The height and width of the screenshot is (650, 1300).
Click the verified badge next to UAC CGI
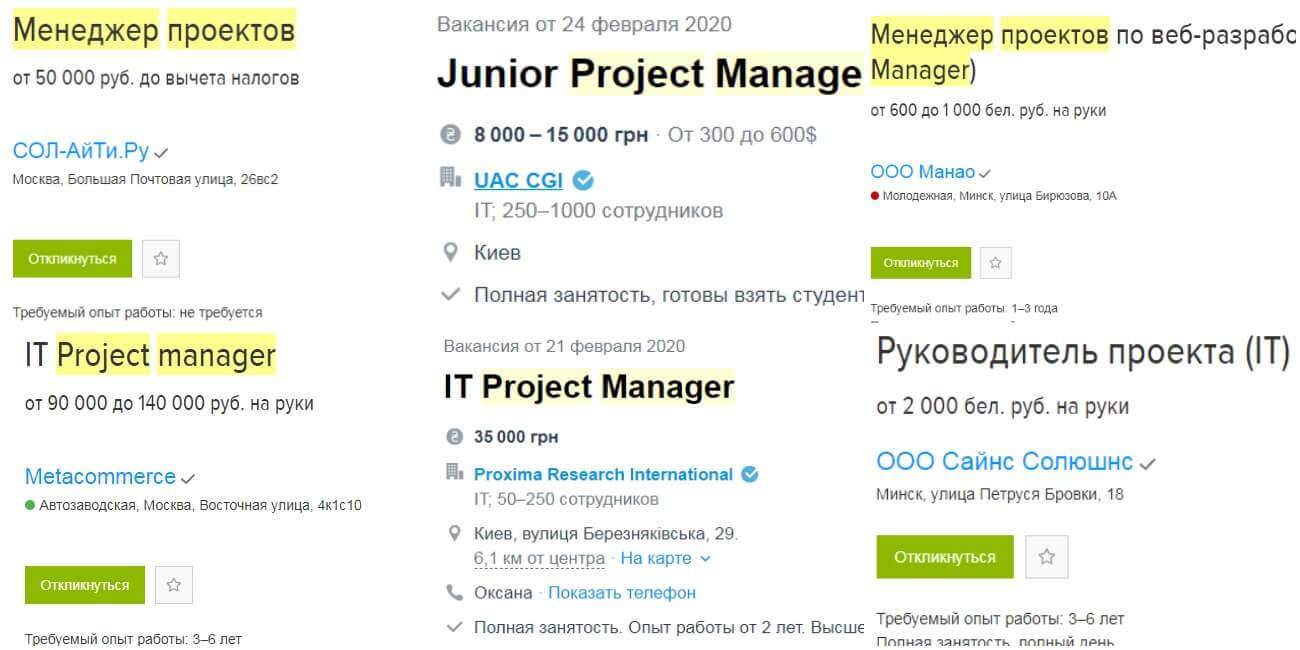click(583, 181)
